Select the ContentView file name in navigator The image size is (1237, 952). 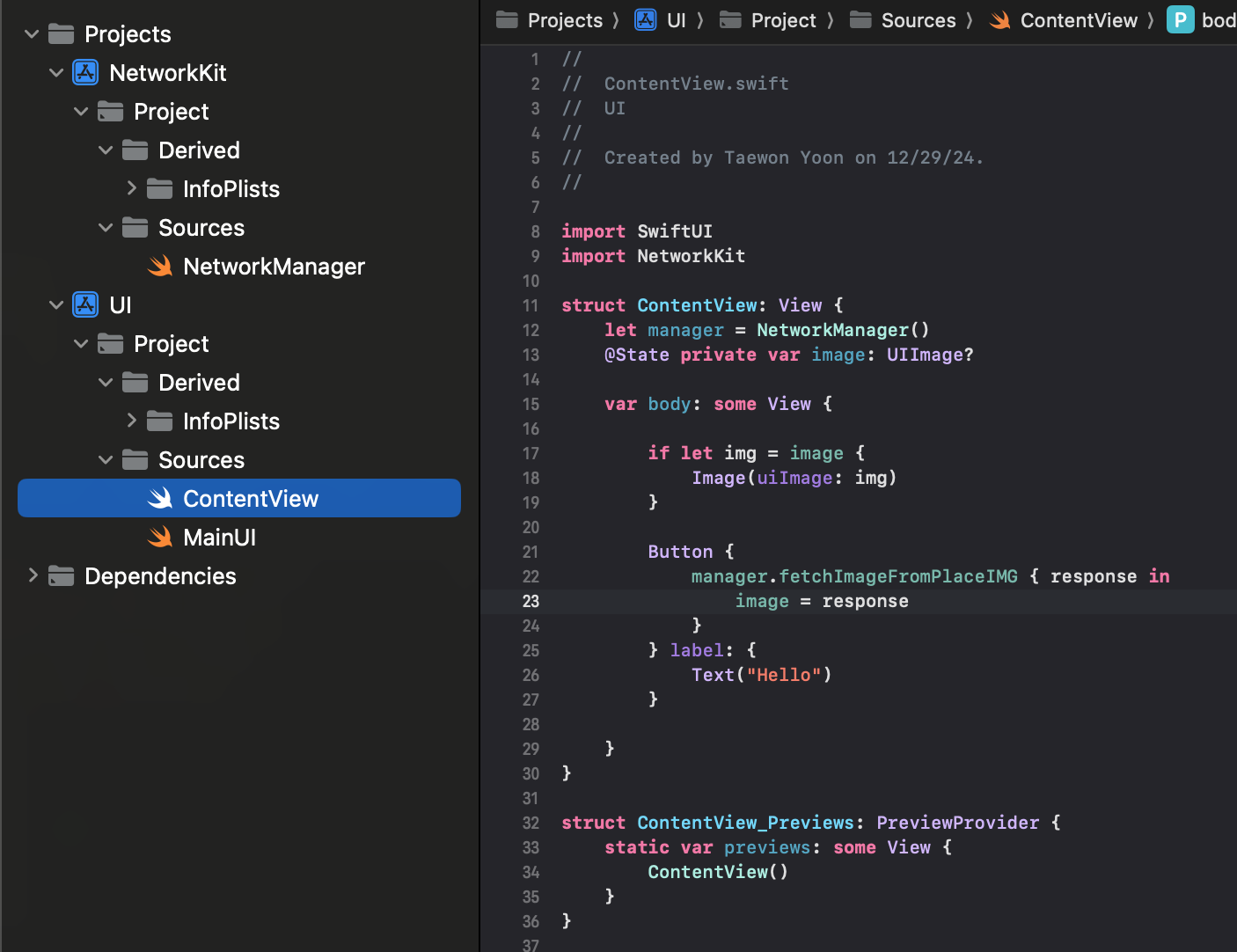pyautogui.click(x=251, y=499)
